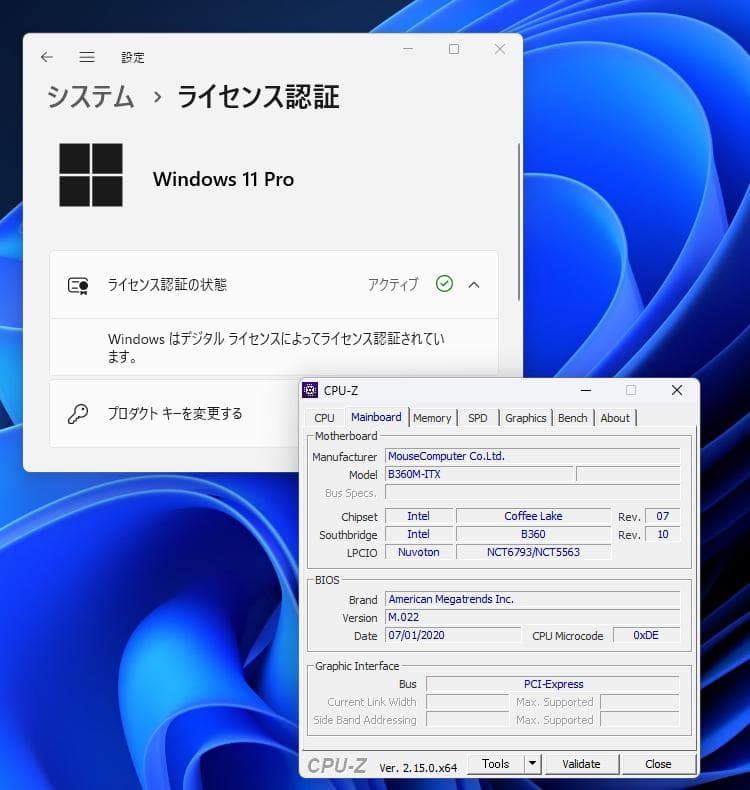Screen dimensions: 750x790
Task: Open the Graphics tab
Action: (x=525, y=418)
